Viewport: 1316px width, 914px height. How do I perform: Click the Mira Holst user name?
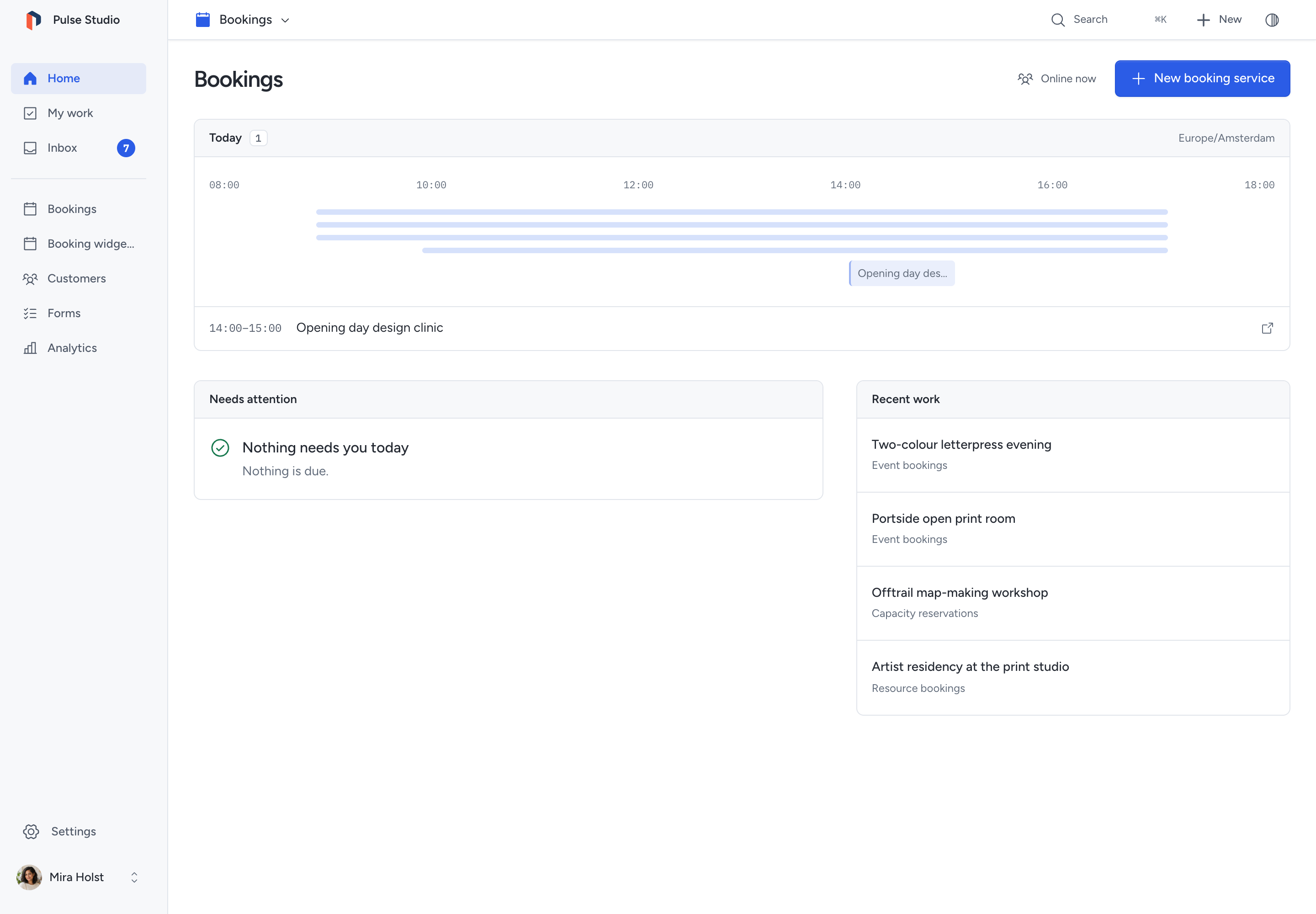click(77, 877)
